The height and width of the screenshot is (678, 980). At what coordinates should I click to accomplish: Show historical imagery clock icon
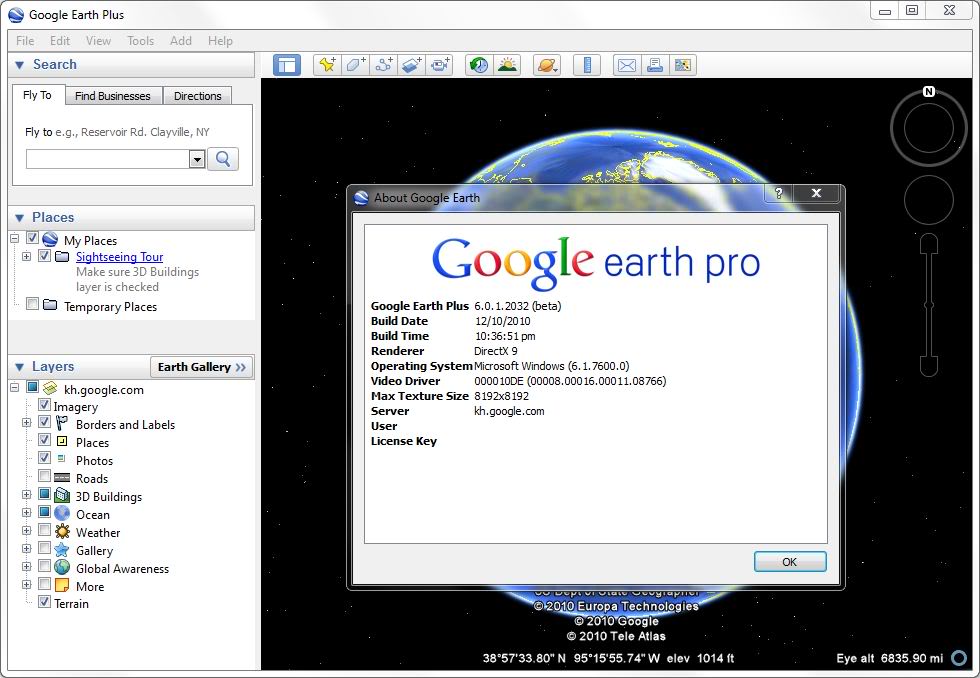coord(479,65)
